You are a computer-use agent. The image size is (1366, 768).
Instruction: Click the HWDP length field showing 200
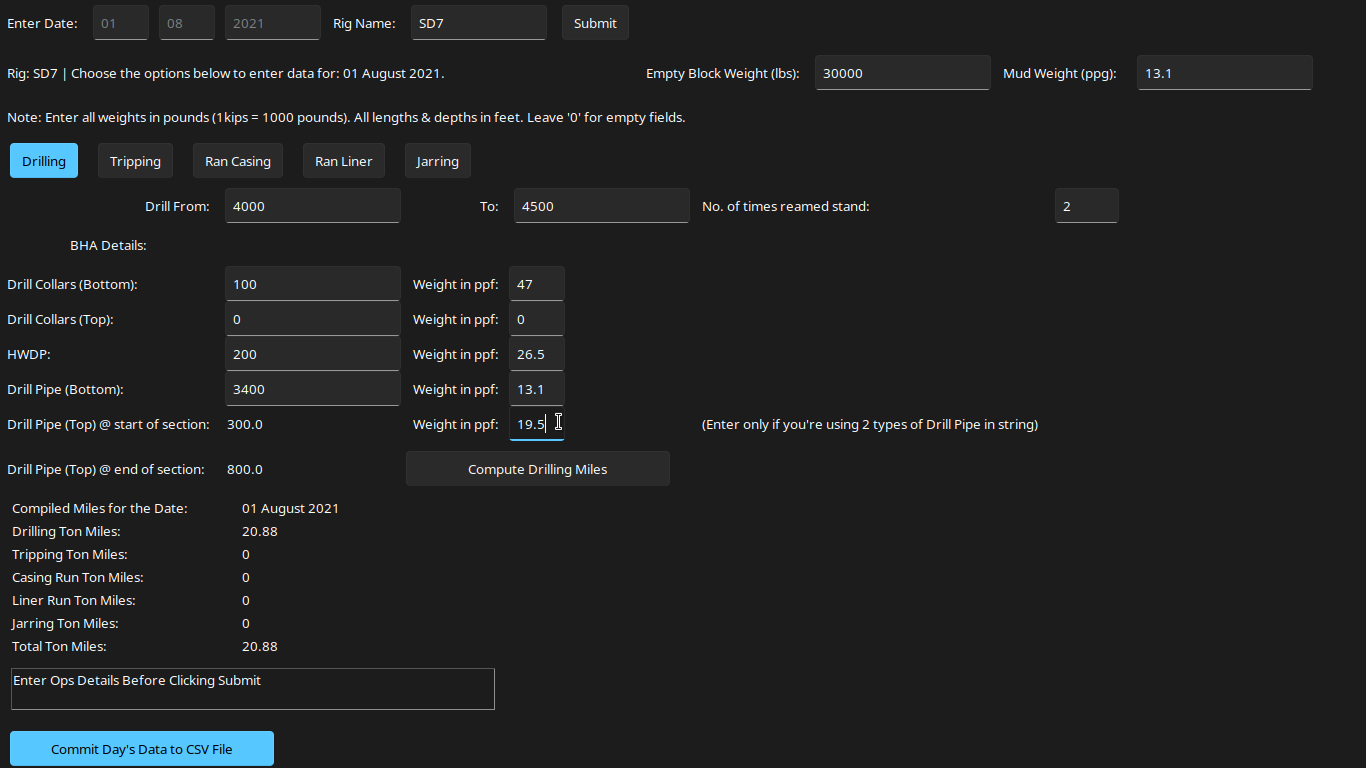[x=312, y=353]
